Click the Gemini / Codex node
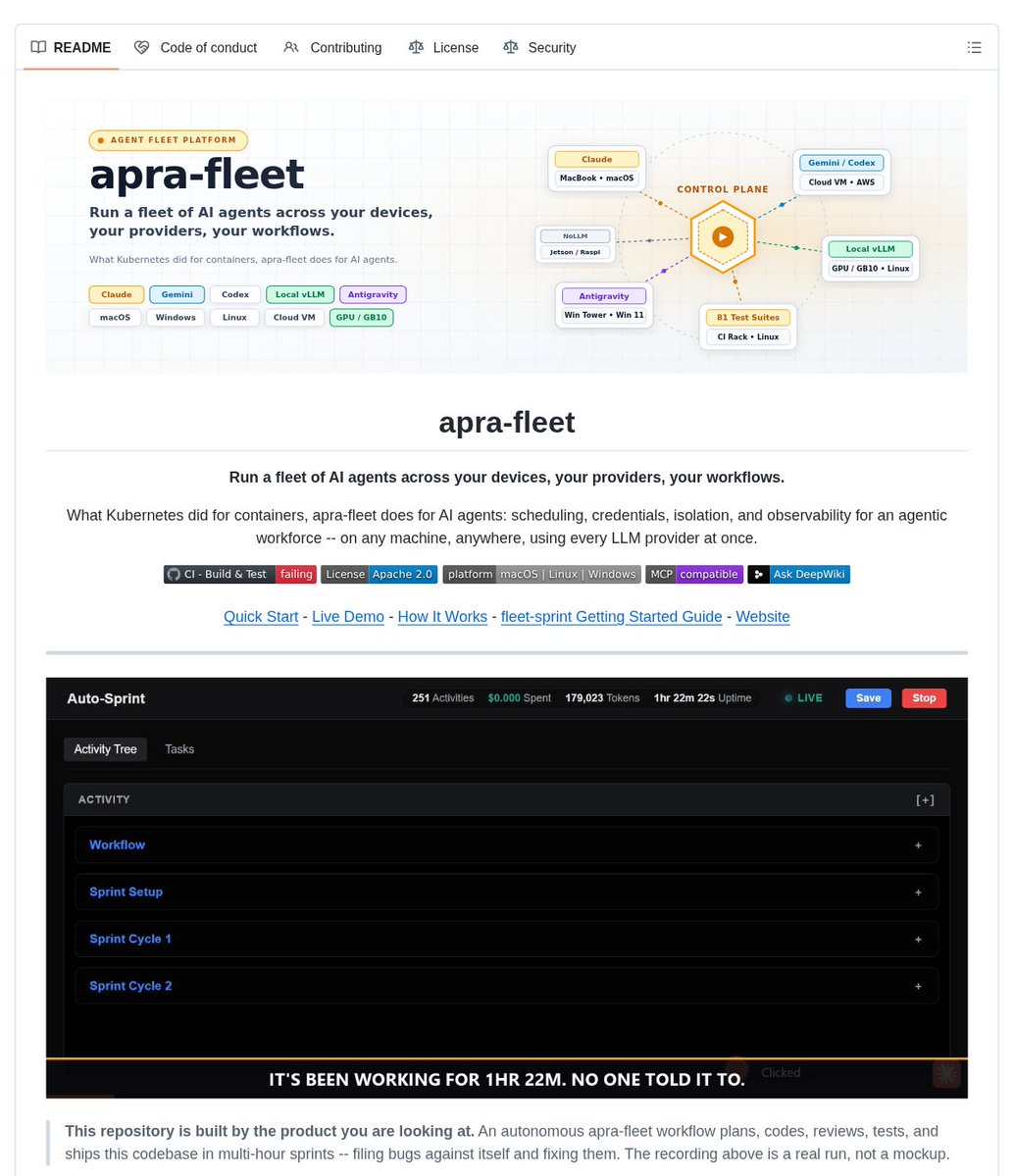This screenshot has height=1176, width=1014. 841,173
